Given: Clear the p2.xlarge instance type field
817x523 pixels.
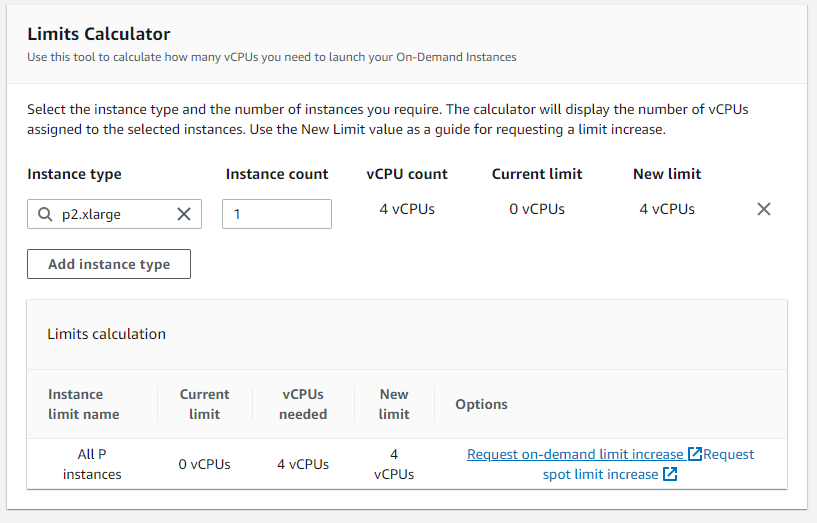Looking at the screenshot, I should click(184, 214).
